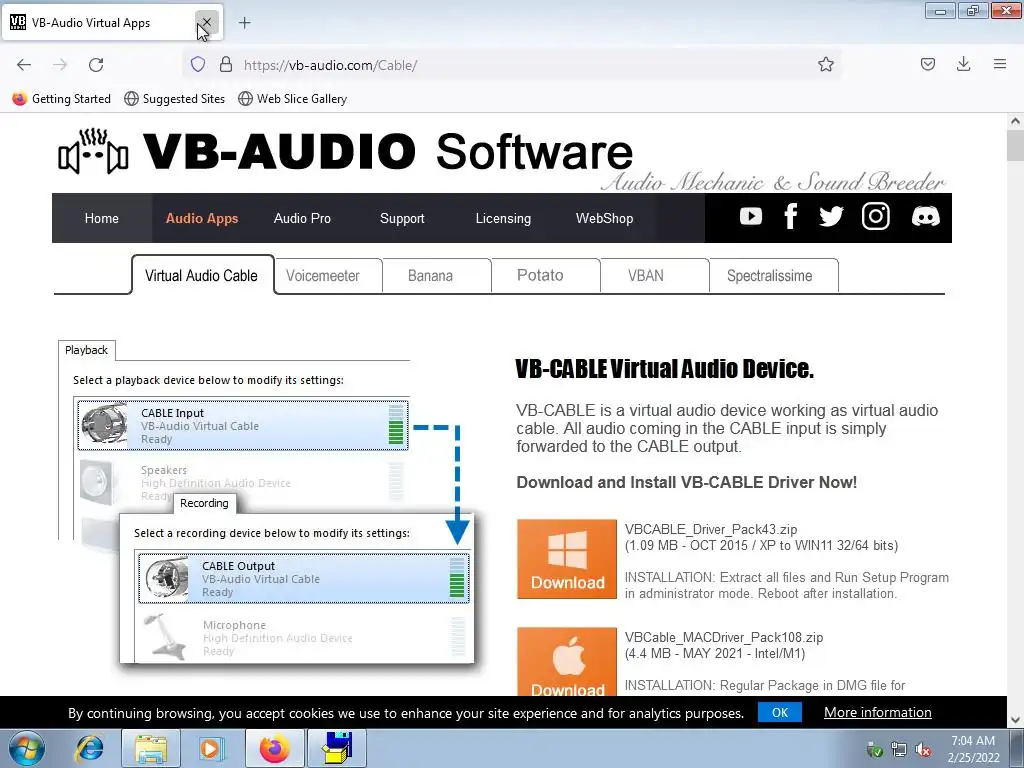This screenshot has height=768, width=1024.
Task: Click the VB-Audio speaker logo
Action: [93, 152]
